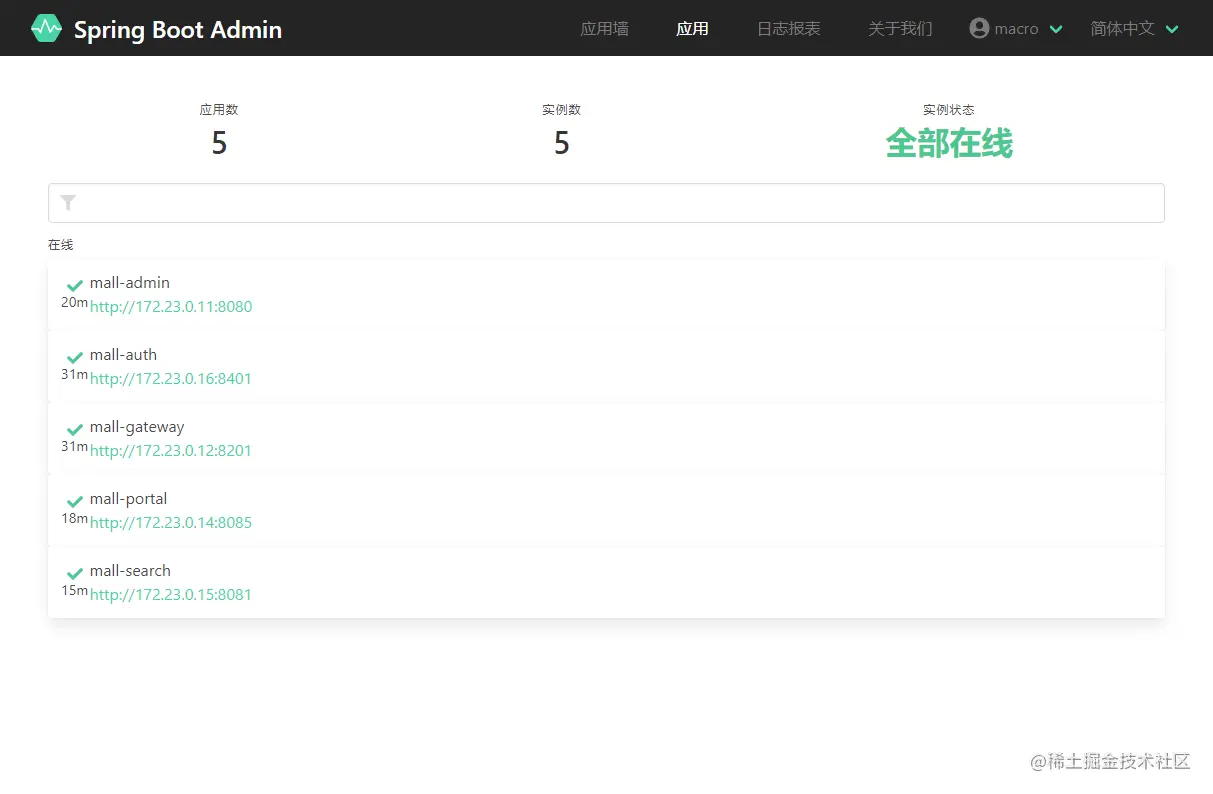Viewport: 1213px width, 794px height.
Task: Open link http://172.23.0.11:8080
Action: 171,307
